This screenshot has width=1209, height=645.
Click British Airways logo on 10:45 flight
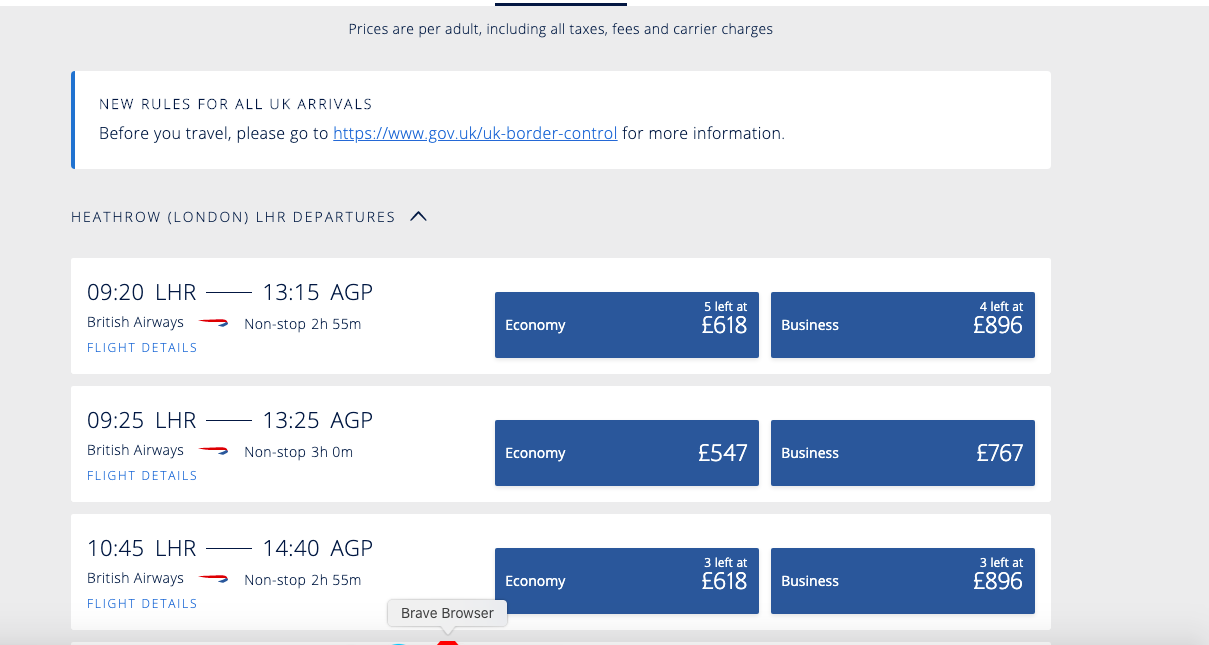point(213,579)
